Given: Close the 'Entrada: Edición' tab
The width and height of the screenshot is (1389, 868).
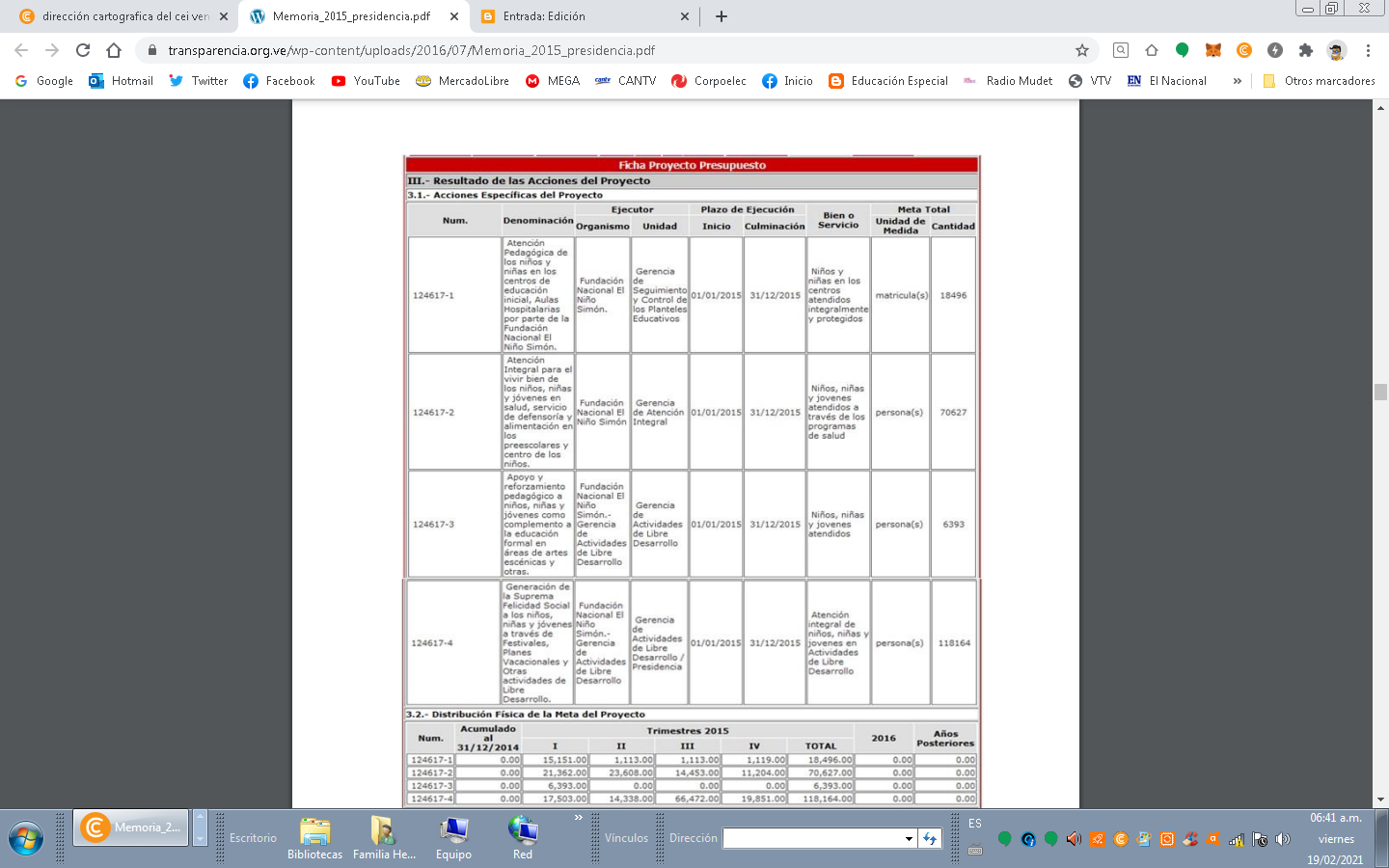Looking at the screenshot, I should tap(685, 16).
